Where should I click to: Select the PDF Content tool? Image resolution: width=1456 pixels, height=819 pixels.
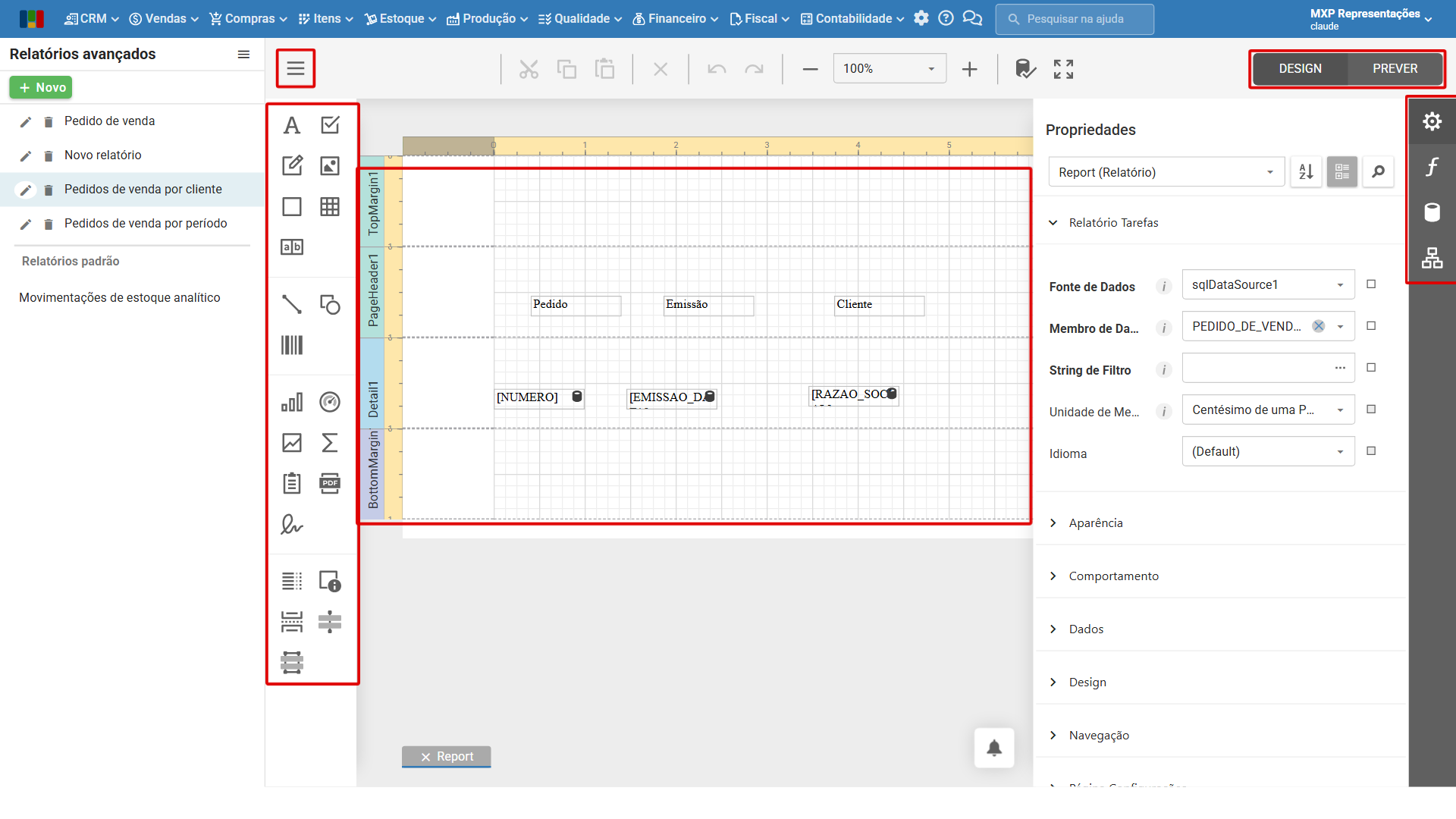coord(330,484)
